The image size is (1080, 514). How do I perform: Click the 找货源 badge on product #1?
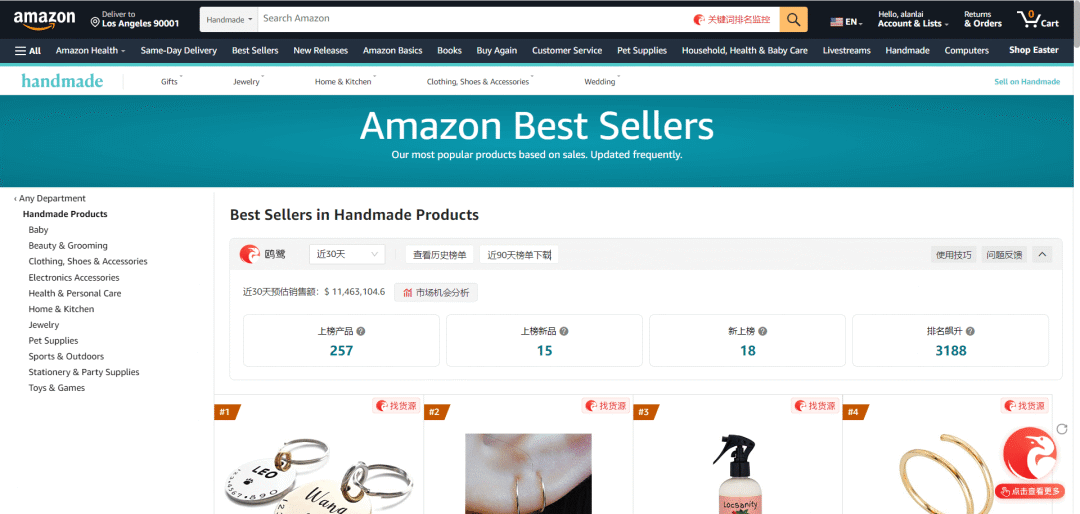coord(397,406)
